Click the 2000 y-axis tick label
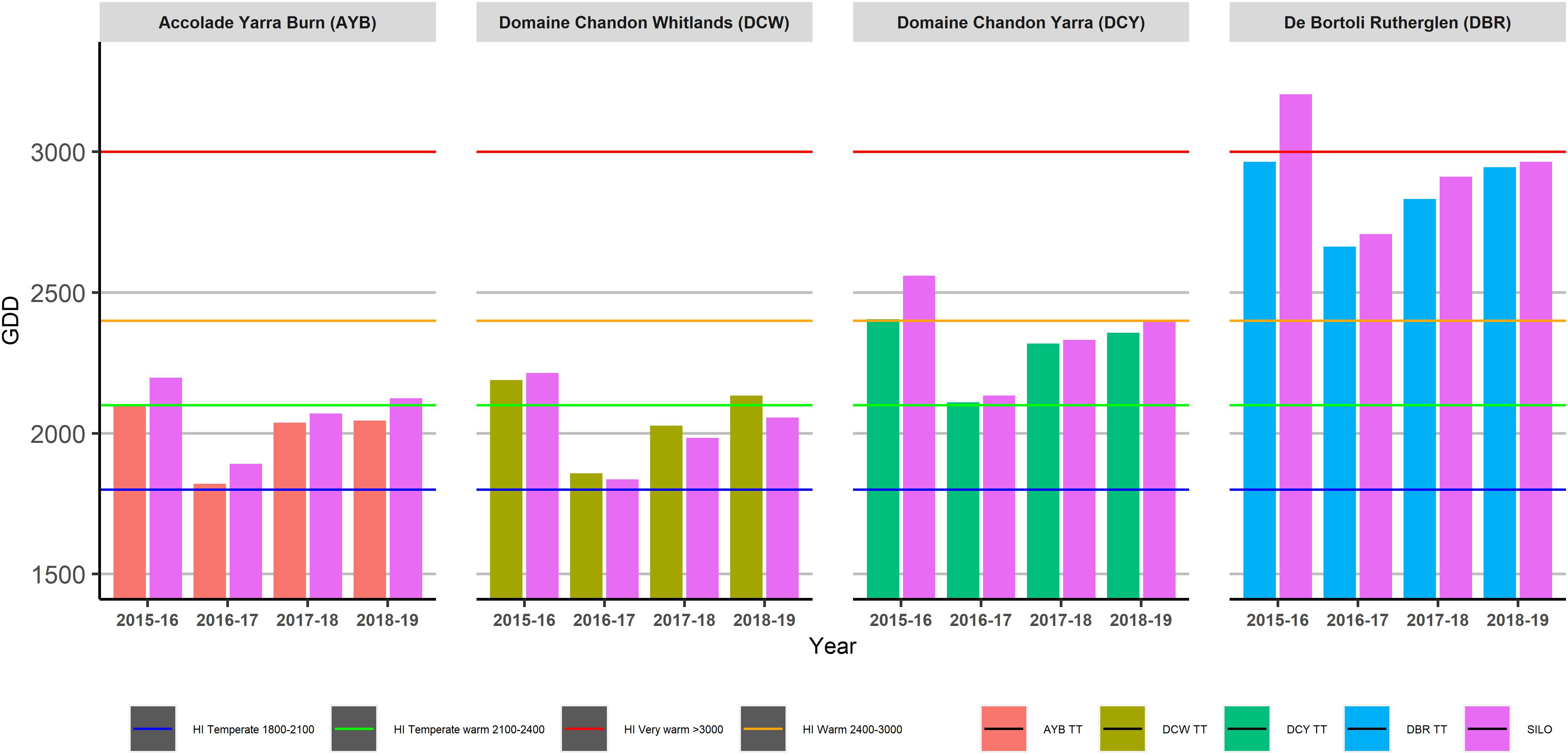This screenshot has height=755, width=1568. tap(58, 434)
